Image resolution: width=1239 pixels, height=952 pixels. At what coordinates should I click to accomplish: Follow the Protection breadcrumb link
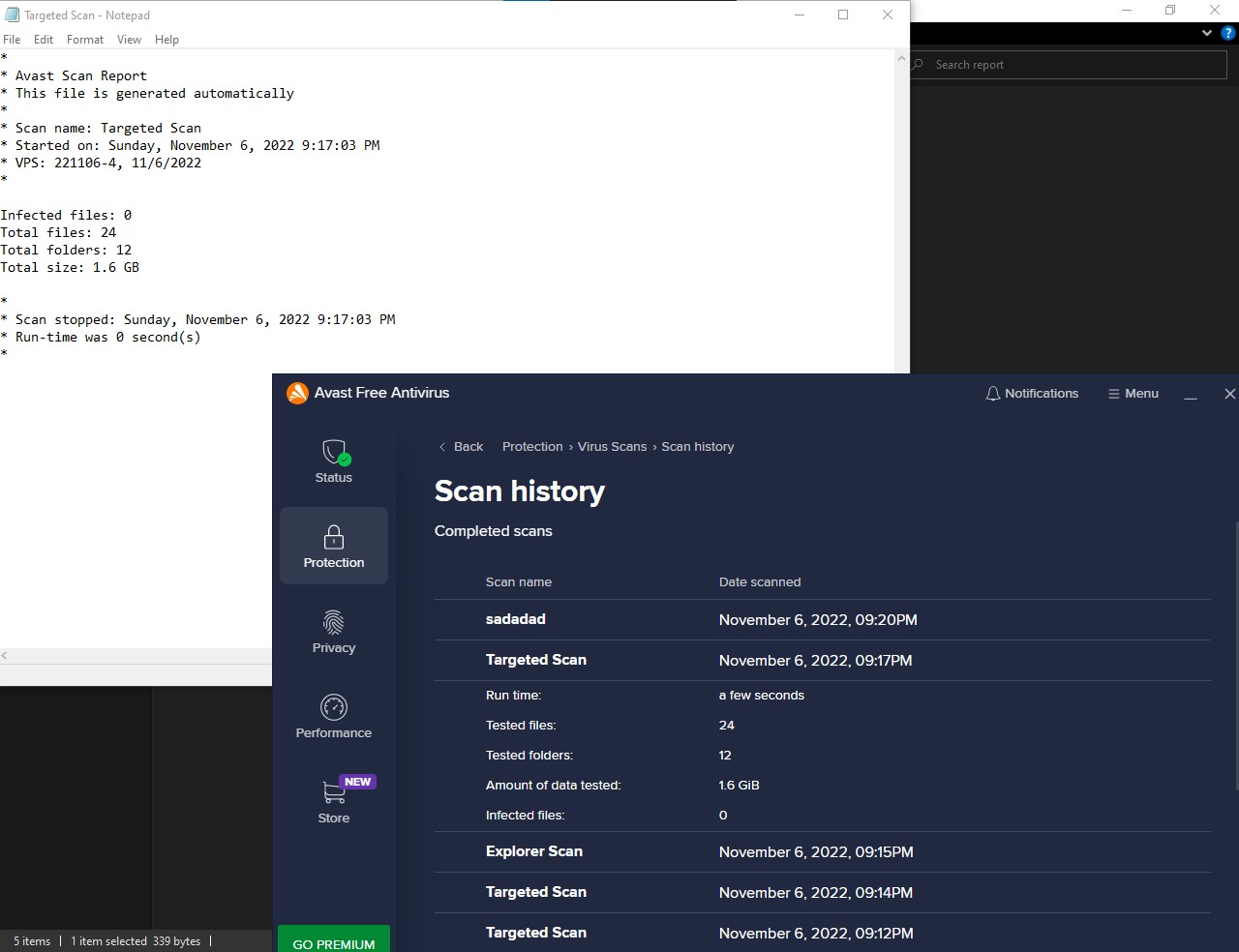pos(532,447)
